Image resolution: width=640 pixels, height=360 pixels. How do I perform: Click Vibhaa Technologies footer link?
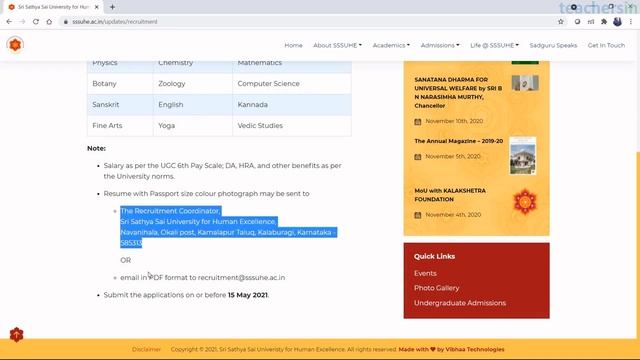click(x=475, y=349)
